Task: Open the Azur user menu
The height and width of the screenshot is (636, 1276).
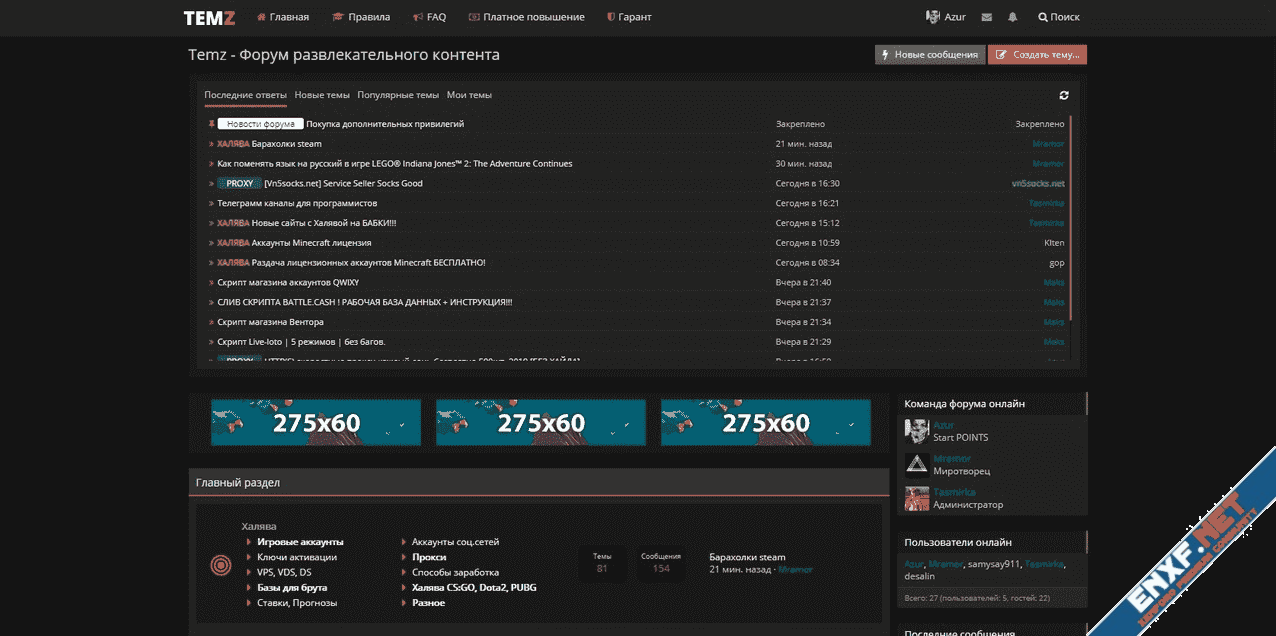Action: pos(946,17)
